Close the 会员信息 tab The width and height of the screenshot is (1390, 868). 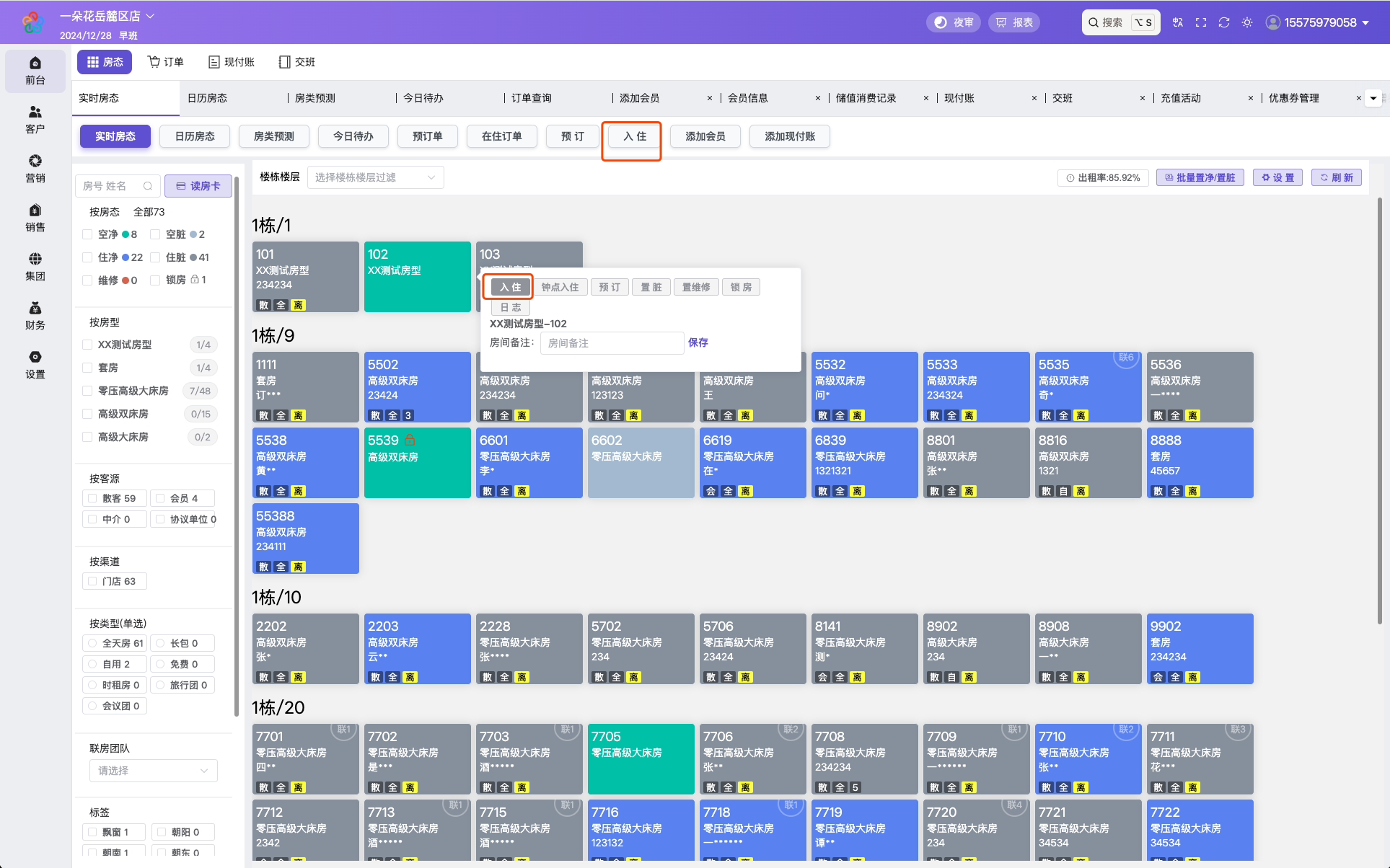pyautogui.click(x=818, y=98)
